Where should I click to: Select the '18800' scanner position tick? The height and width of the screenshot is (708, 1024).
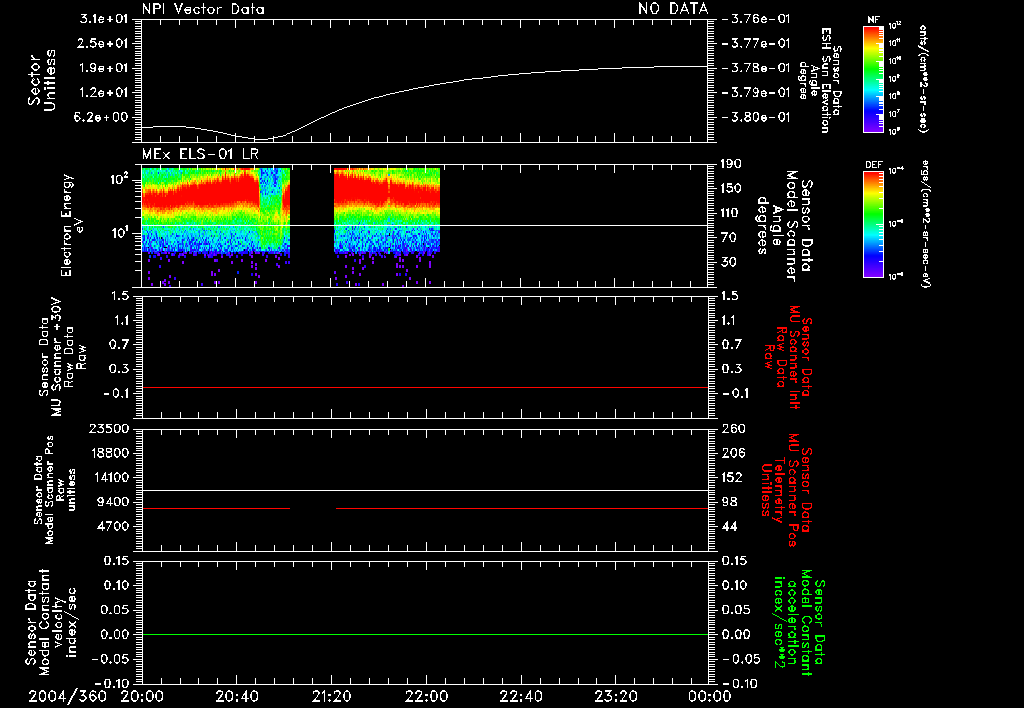(109, 453)
